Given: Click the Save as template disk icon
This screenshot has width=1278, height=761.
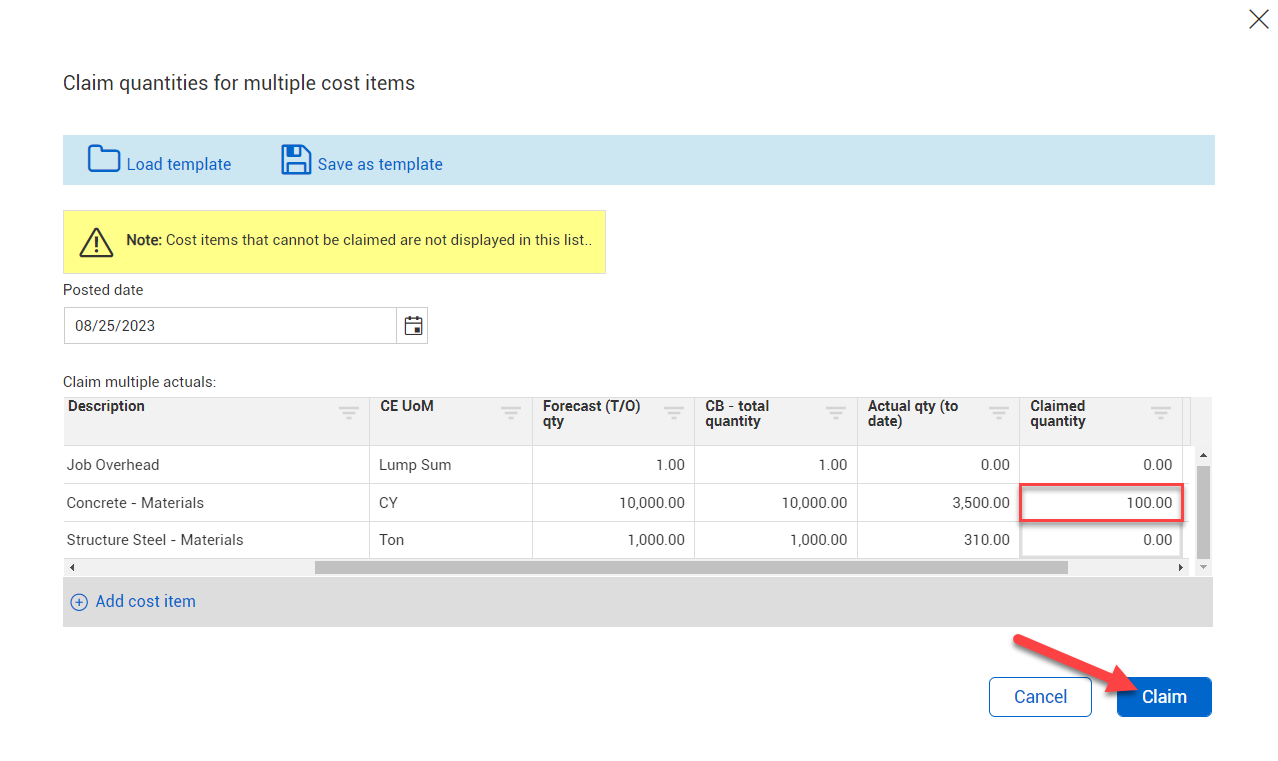Looking at the screenshot, I should point(296,160).
